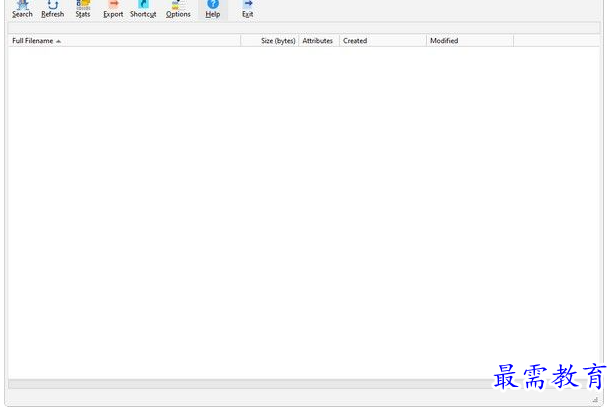Click the Created column header
This screenshot has width=615, height=408.
[382, 41]
